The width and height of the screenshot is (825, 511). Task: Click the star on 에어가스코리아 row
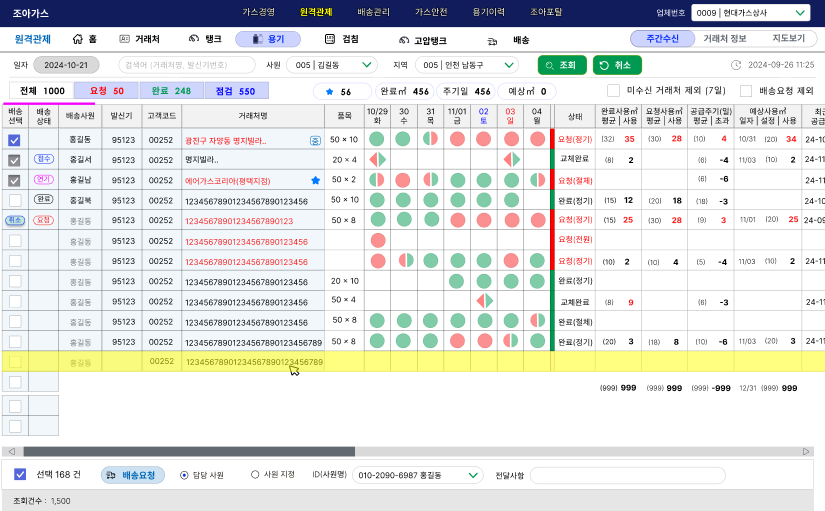315,180
